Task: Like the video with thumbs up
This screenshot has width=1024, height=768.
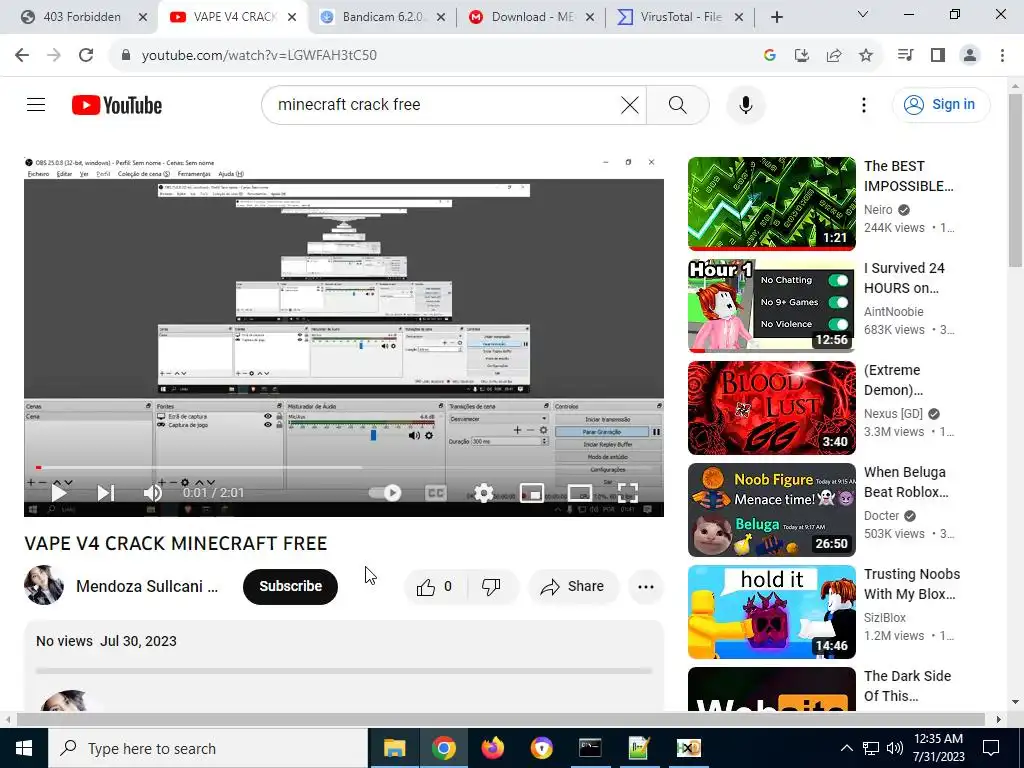Action: [436, 586]
